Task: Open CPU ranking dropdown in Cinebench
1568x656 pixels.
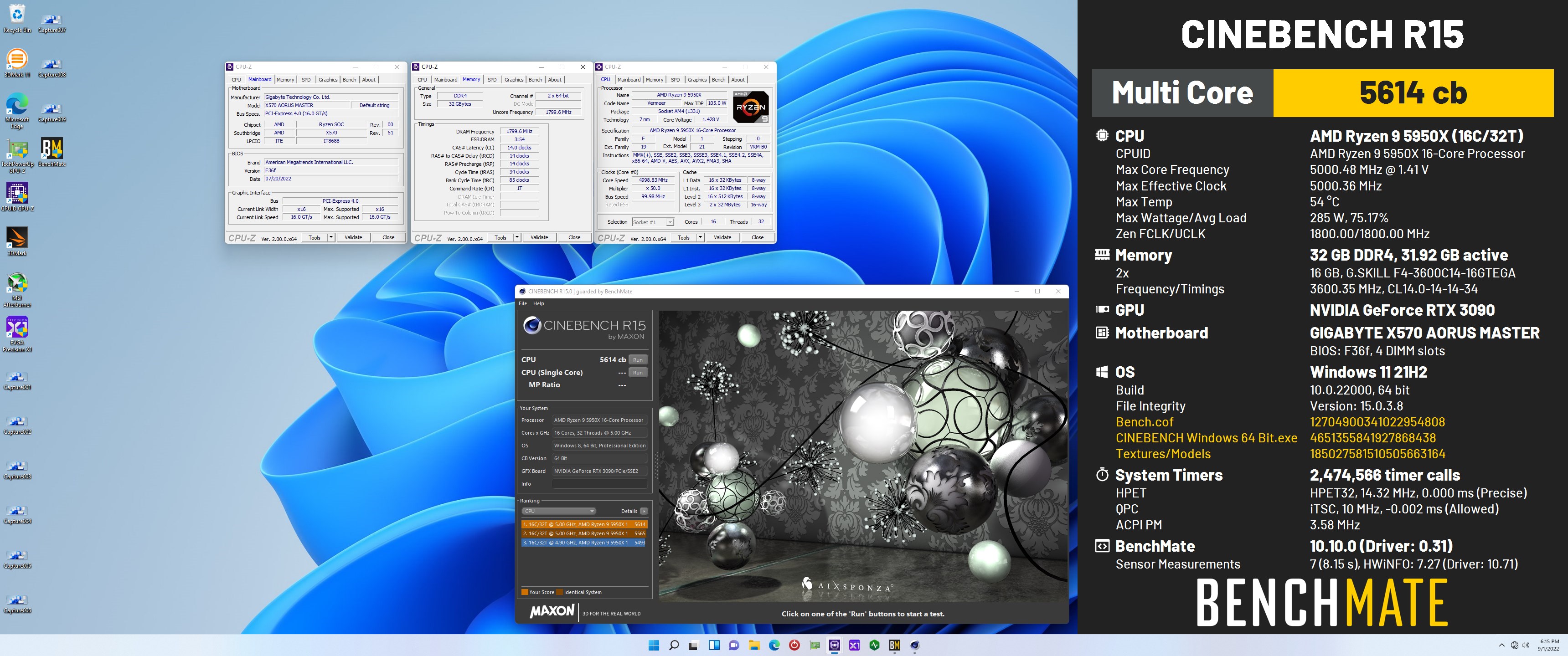Action: pos(558,511)
